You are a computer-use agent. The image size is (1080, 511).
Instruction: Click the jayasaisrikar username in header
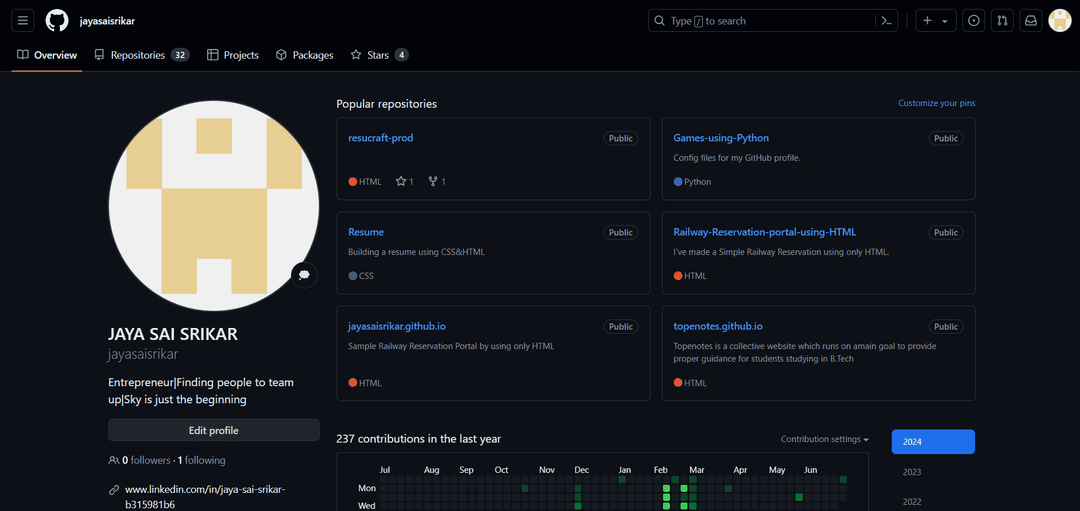point(107,21)
